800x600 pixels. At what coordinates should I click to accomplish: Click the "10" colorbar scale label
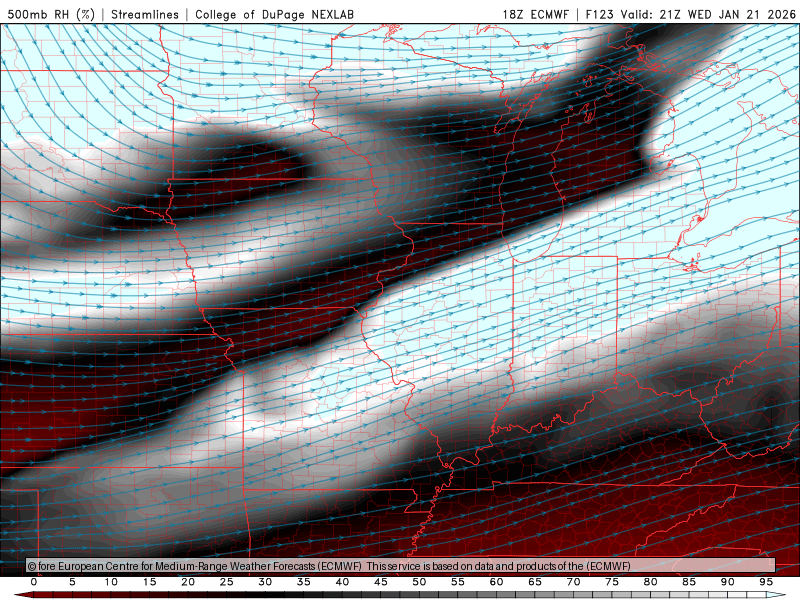(111, 582)
